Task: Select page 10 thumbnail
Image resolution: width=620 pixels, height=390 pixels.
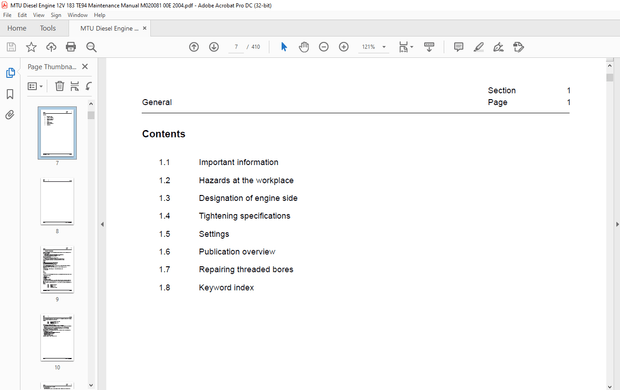Action: click(x=57, y=338)
